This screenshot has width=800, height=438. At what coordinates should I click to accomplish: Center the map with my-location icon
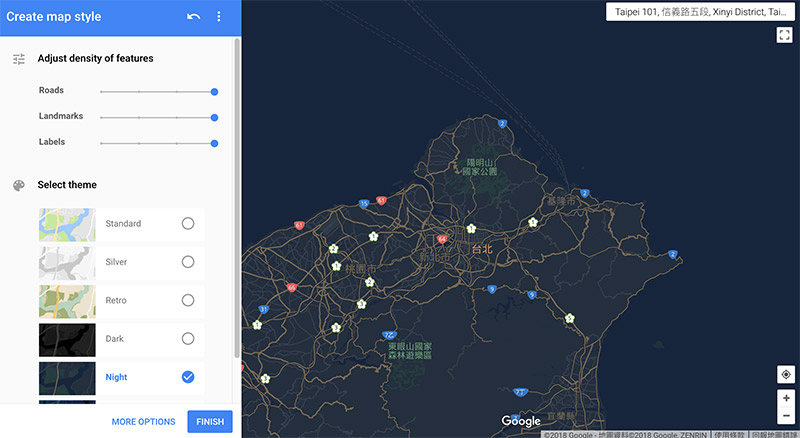pyautogui.click(x=786, y=374)
